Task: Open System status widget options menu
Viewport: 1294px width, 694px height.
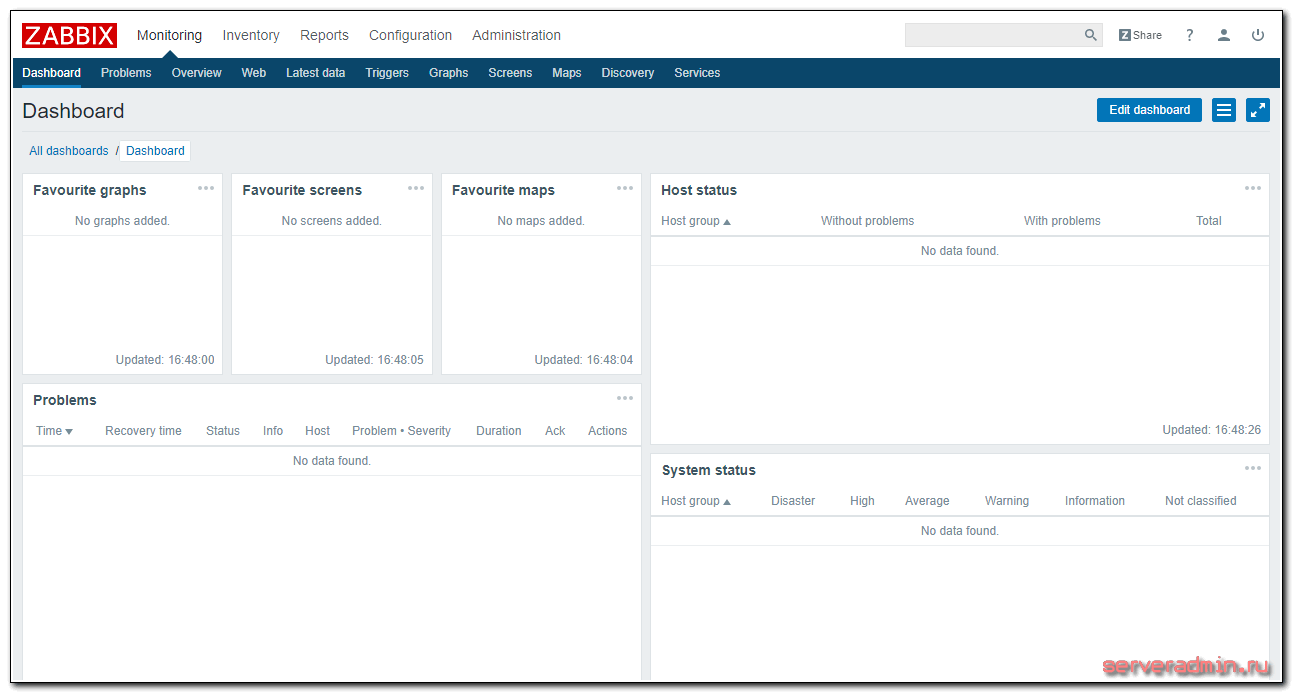Action: click(1252, 468)
